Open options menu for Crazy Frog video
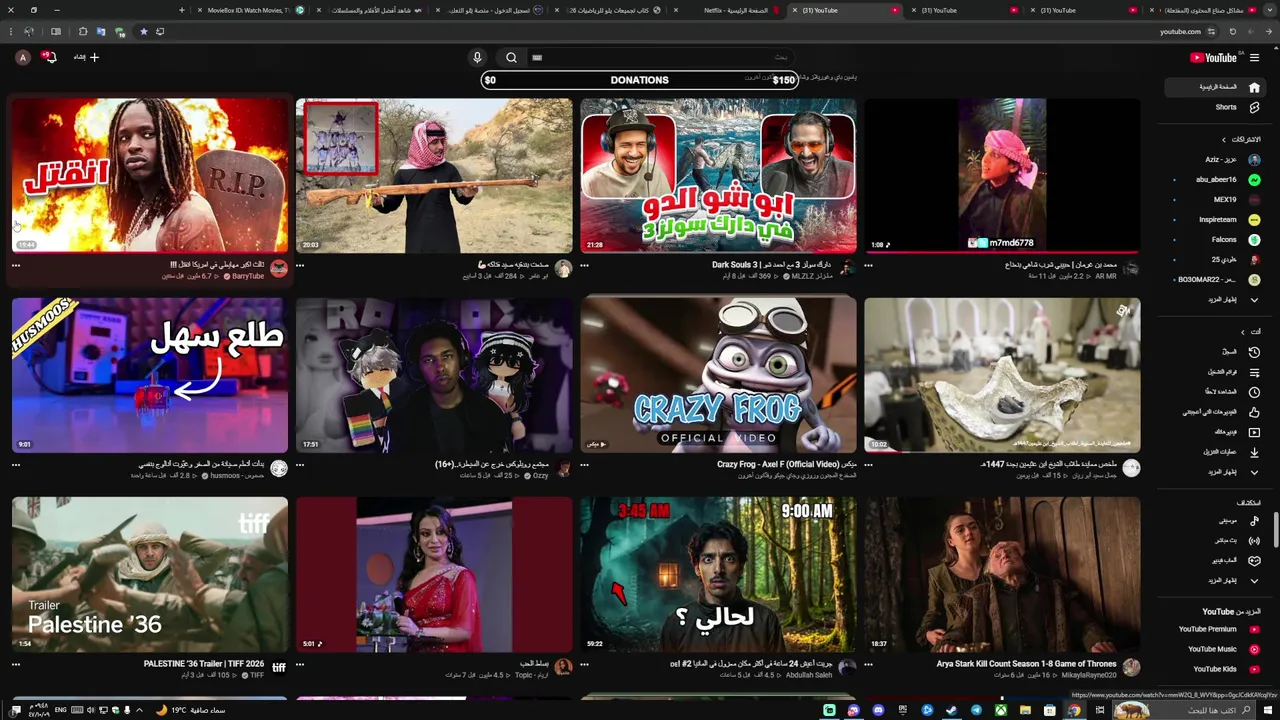Viewport: 1280px width, 720px height. (x=584, y=465)
